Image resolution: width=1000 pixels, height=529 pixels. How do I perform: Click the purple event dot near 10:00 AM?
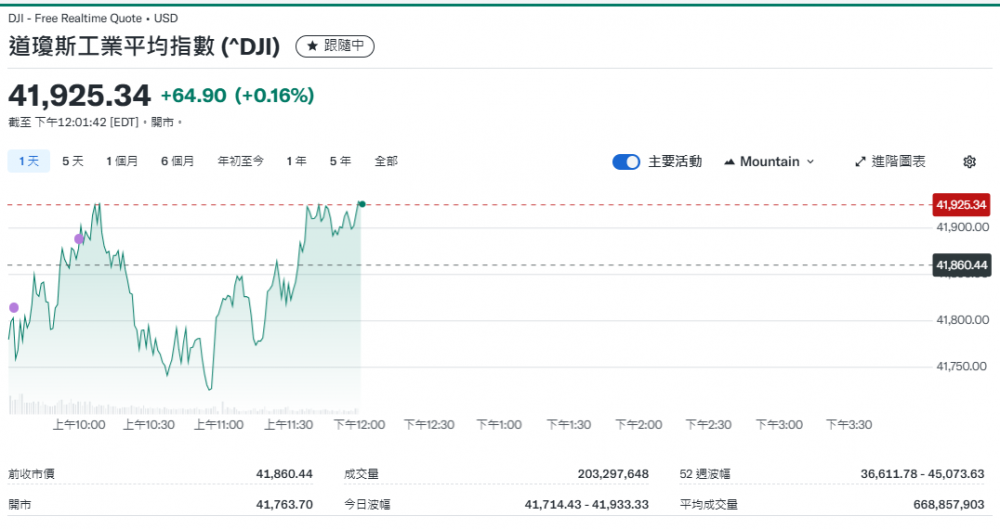pyautogui.click(x=79, y=239)
